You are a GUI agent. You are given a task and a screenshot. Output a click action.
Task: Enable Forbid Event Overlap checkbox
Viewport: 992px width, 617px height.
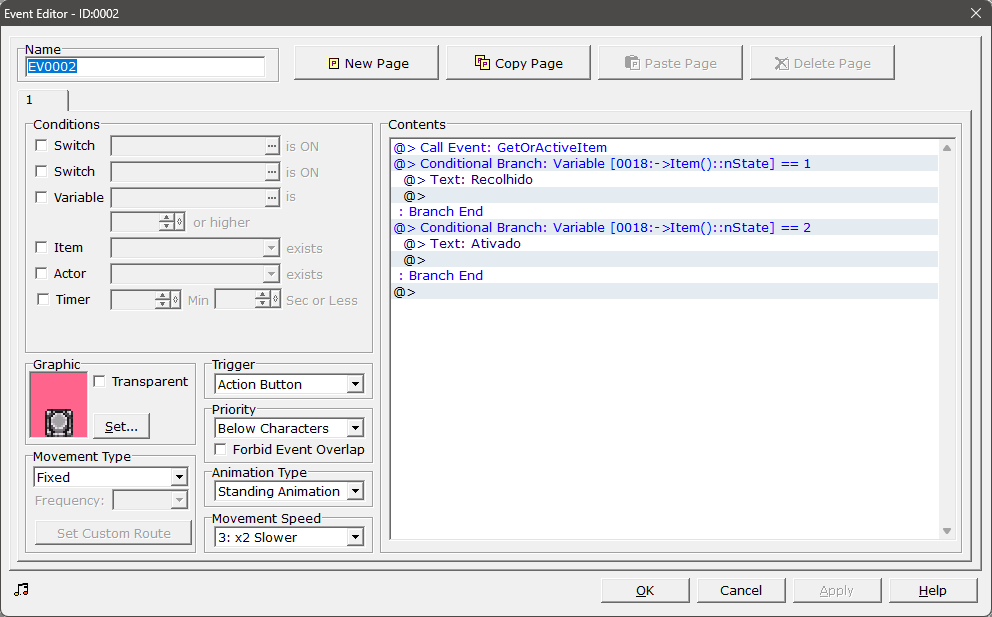coord(221,449)
